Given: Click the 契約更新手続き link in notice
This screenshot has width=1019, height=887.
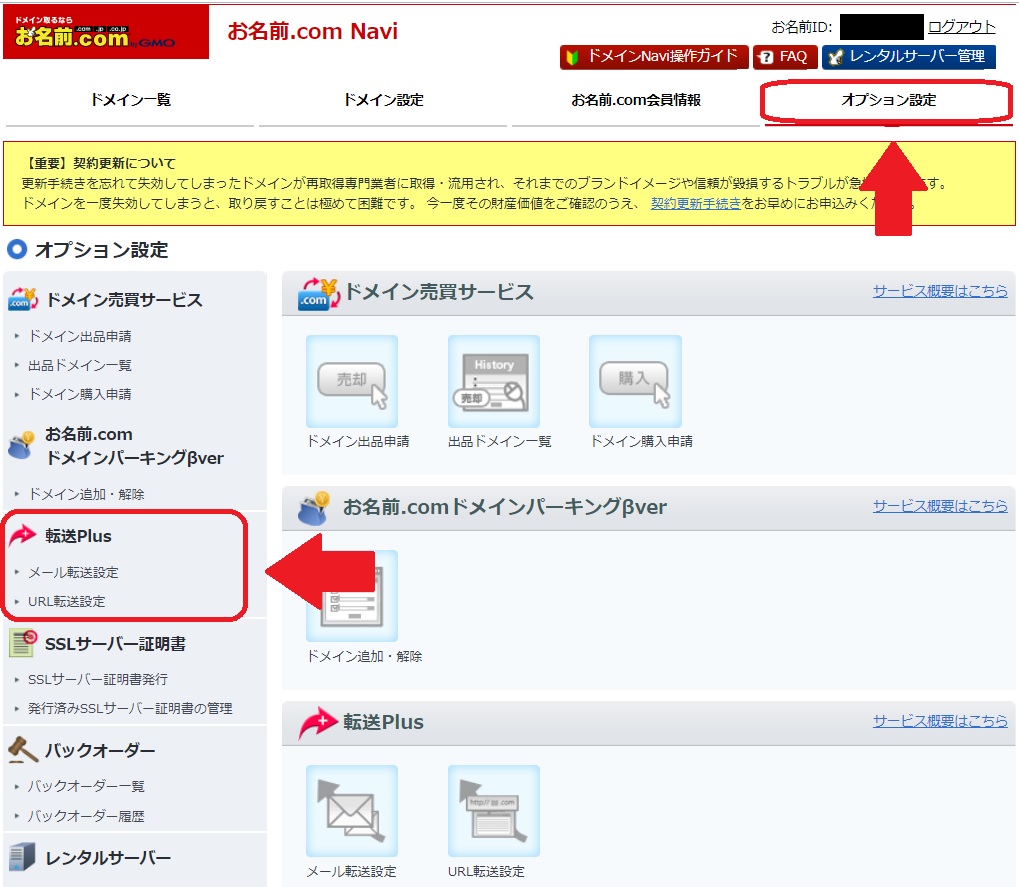Looking at the screenshot, I should pyautogui.click(x=695, y=203).
